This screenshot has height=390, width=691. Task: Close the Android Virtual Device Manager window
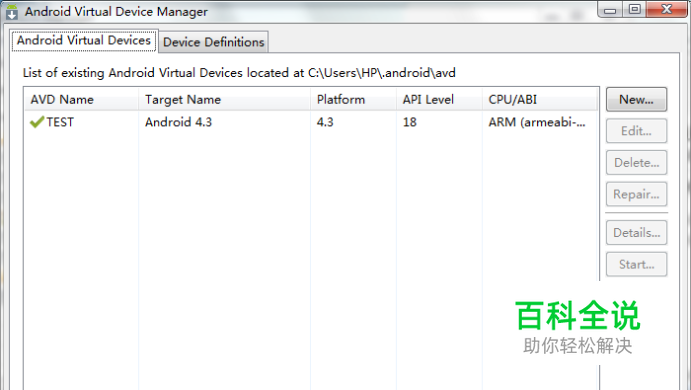click(667, 9)
